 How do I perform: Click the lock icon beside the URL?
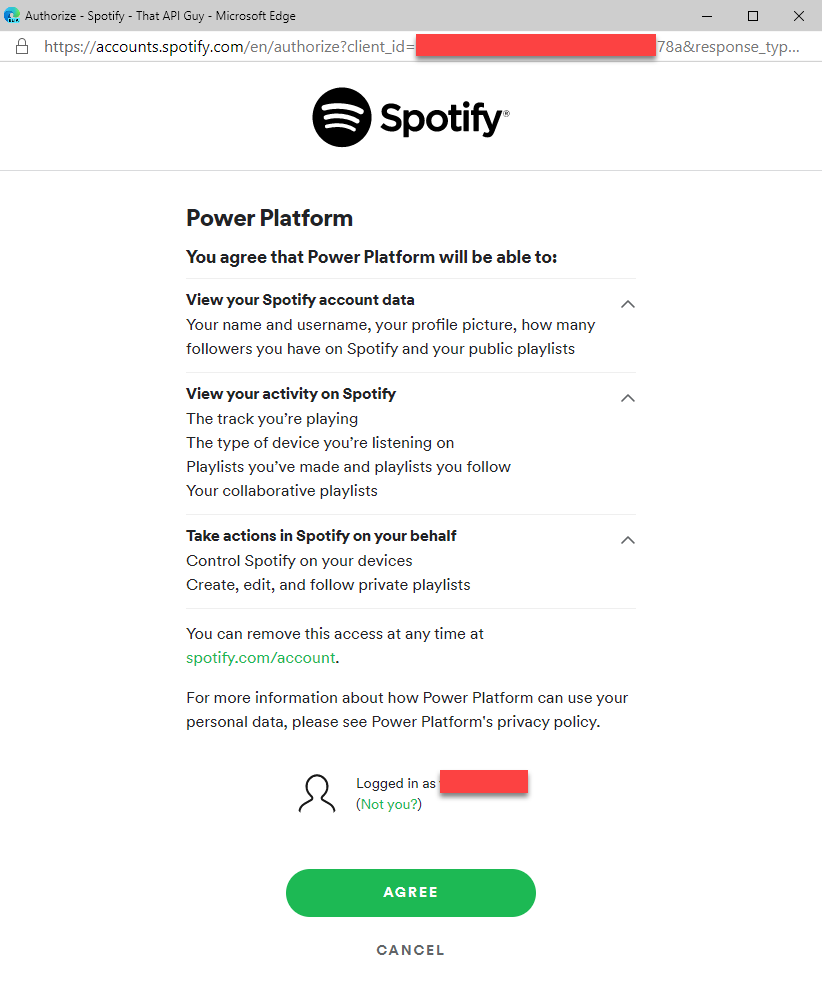(23, 47)
